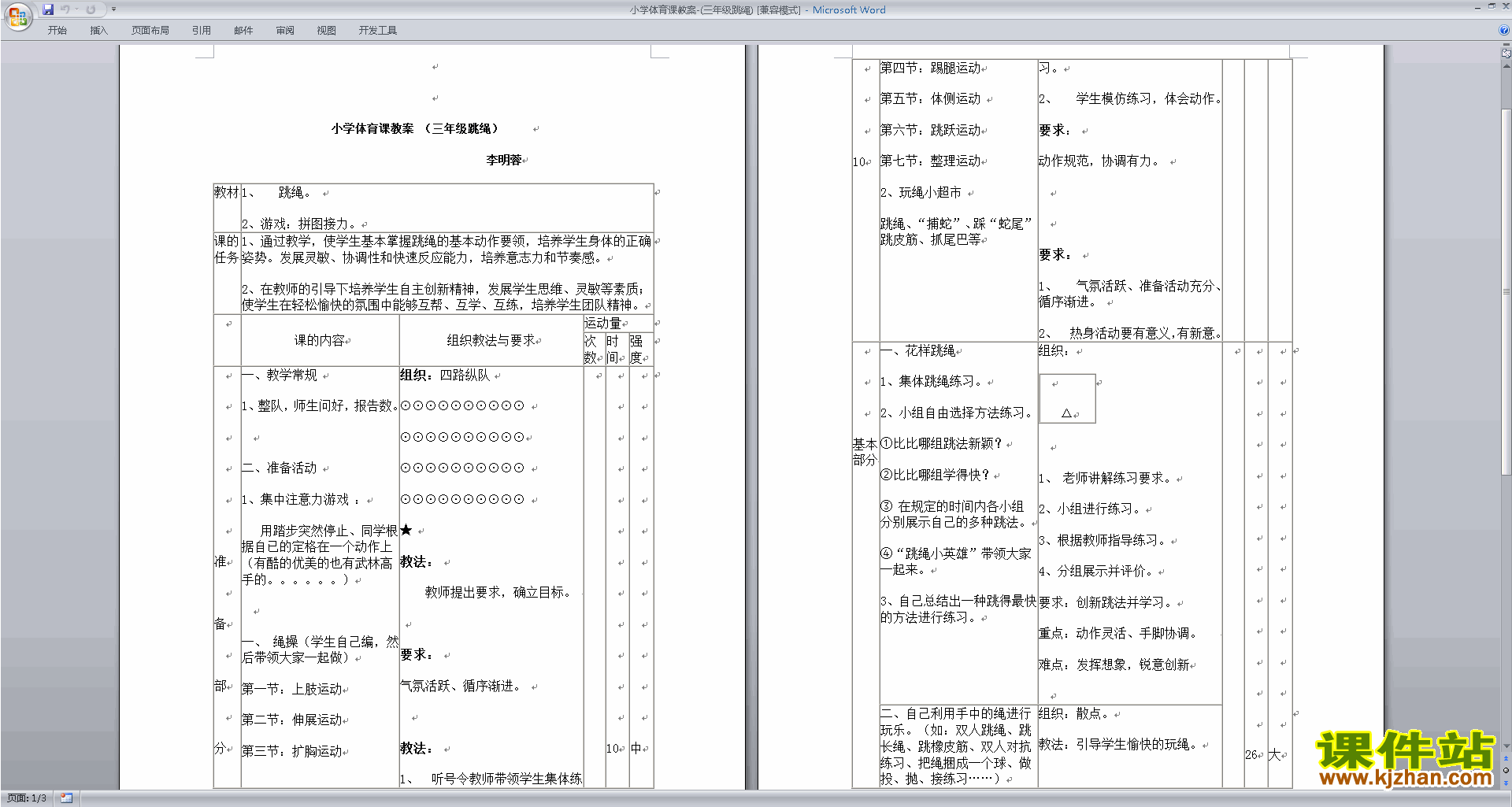
Task: Click the text 组织：四路纵队
Action: (x=445, y=375)
